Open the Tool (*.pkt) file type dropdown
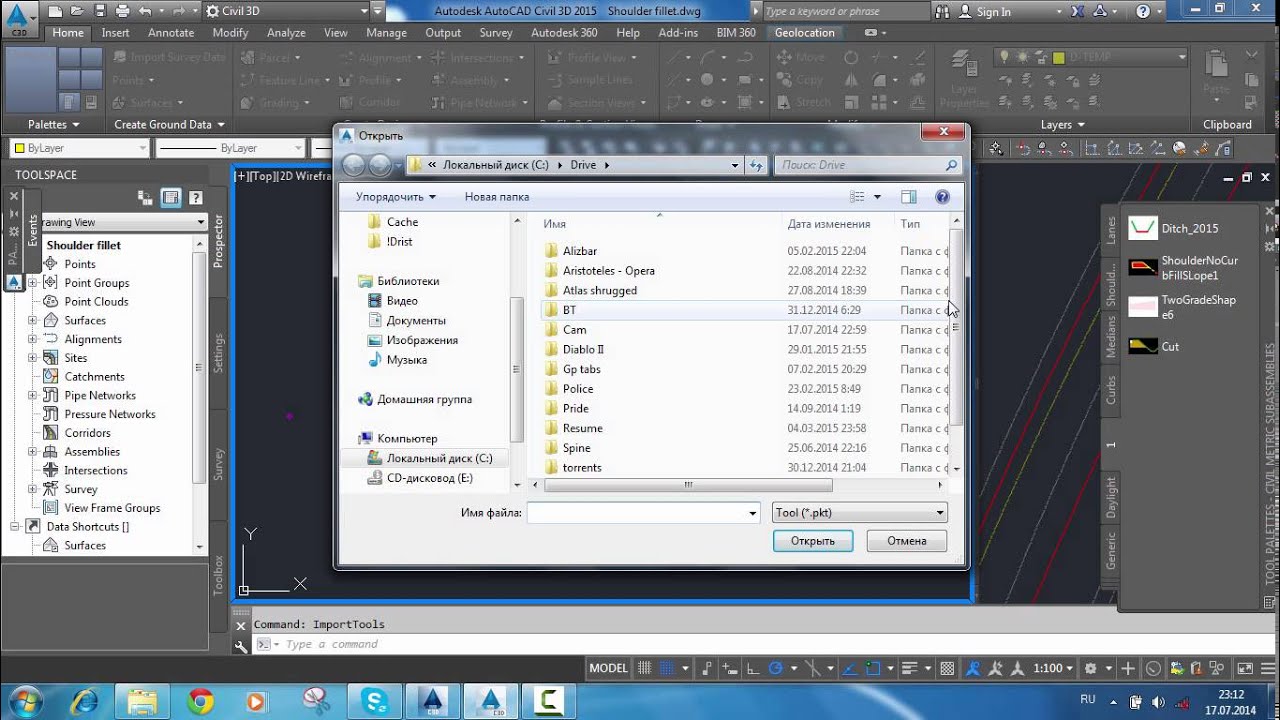This screenshot has width=1280, height=720. 860,513
